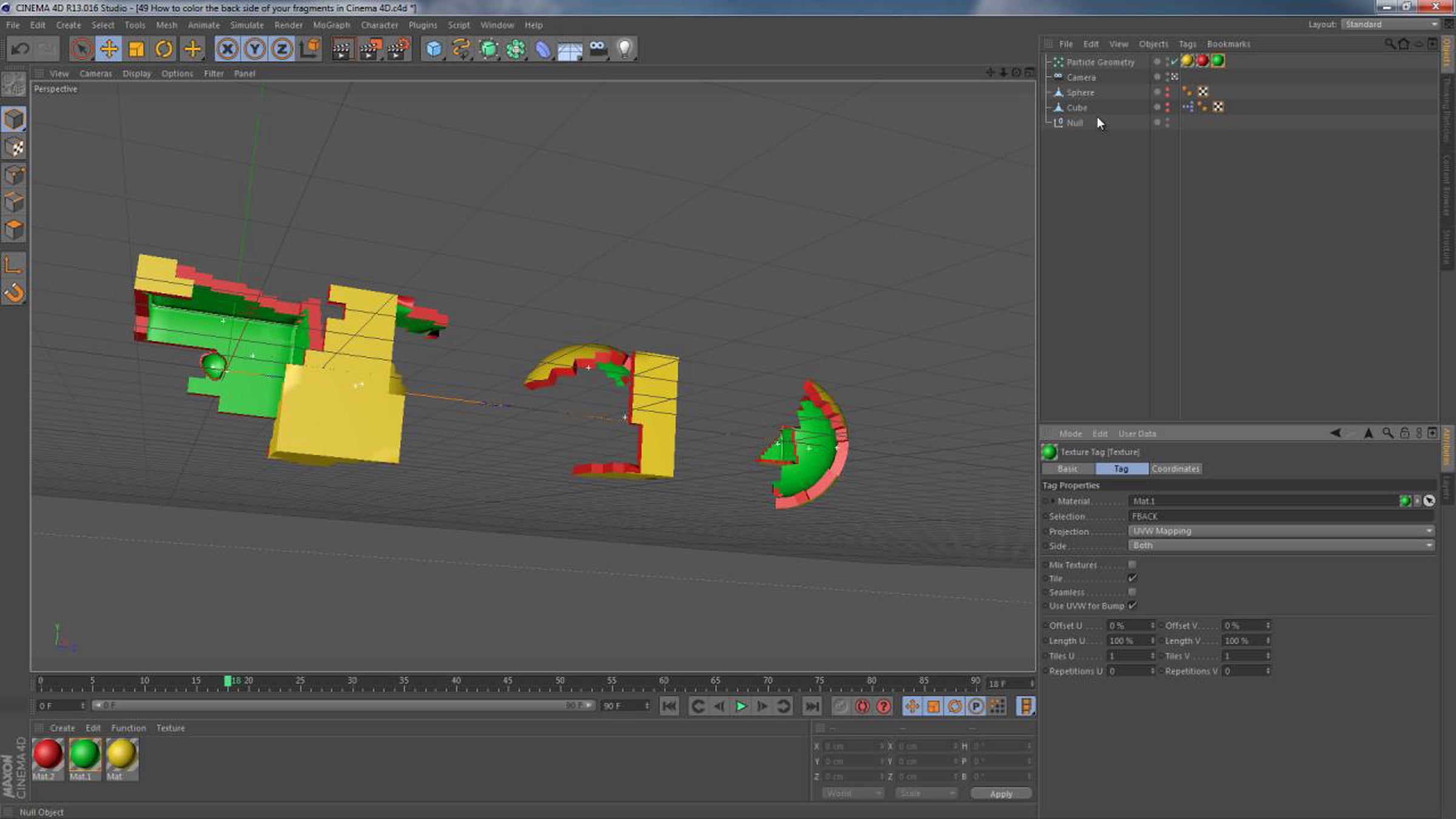1456x819 pixels.
Task: Select the green Mat.1 material
Action: [85, 758]
